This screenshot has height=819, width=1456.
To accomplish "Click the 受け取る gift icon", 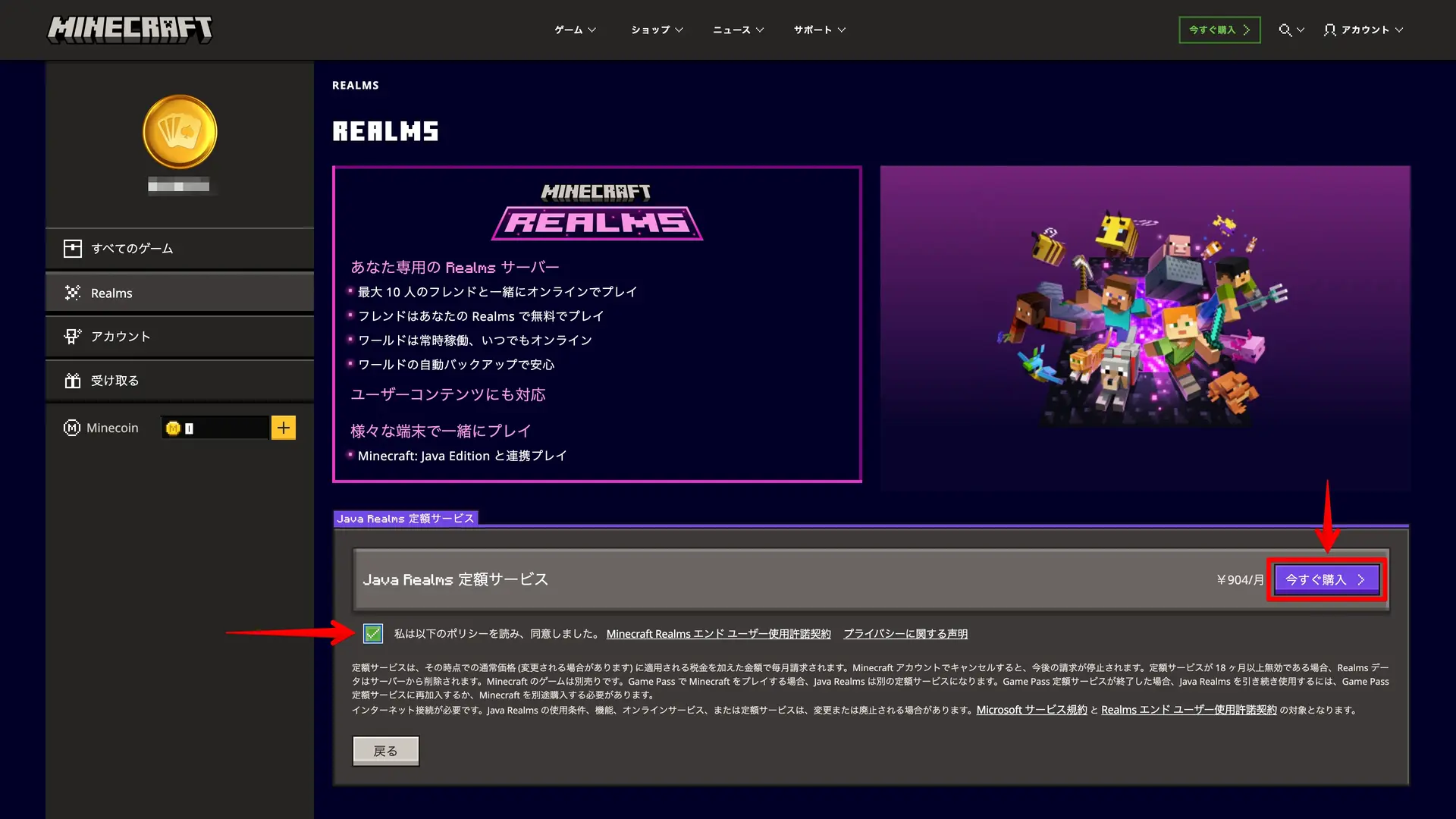I will click(73, 381).
